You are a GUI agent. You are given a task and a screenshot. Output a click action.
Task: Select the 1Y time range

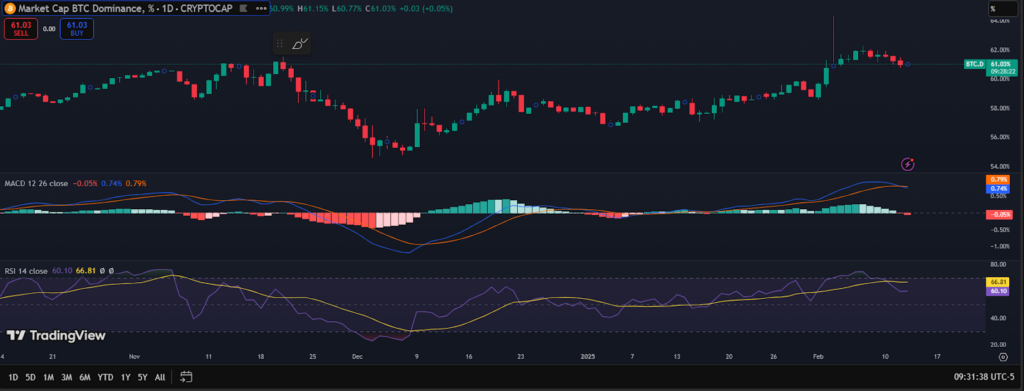click(125, 377)
